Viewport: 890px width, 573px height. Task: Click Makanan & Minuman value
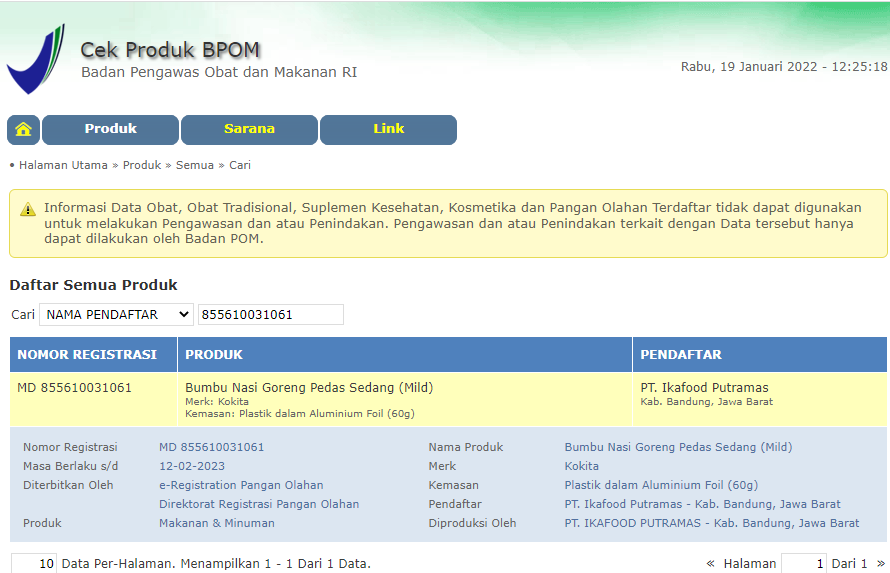pyautogui.click(x=217, y=523)
